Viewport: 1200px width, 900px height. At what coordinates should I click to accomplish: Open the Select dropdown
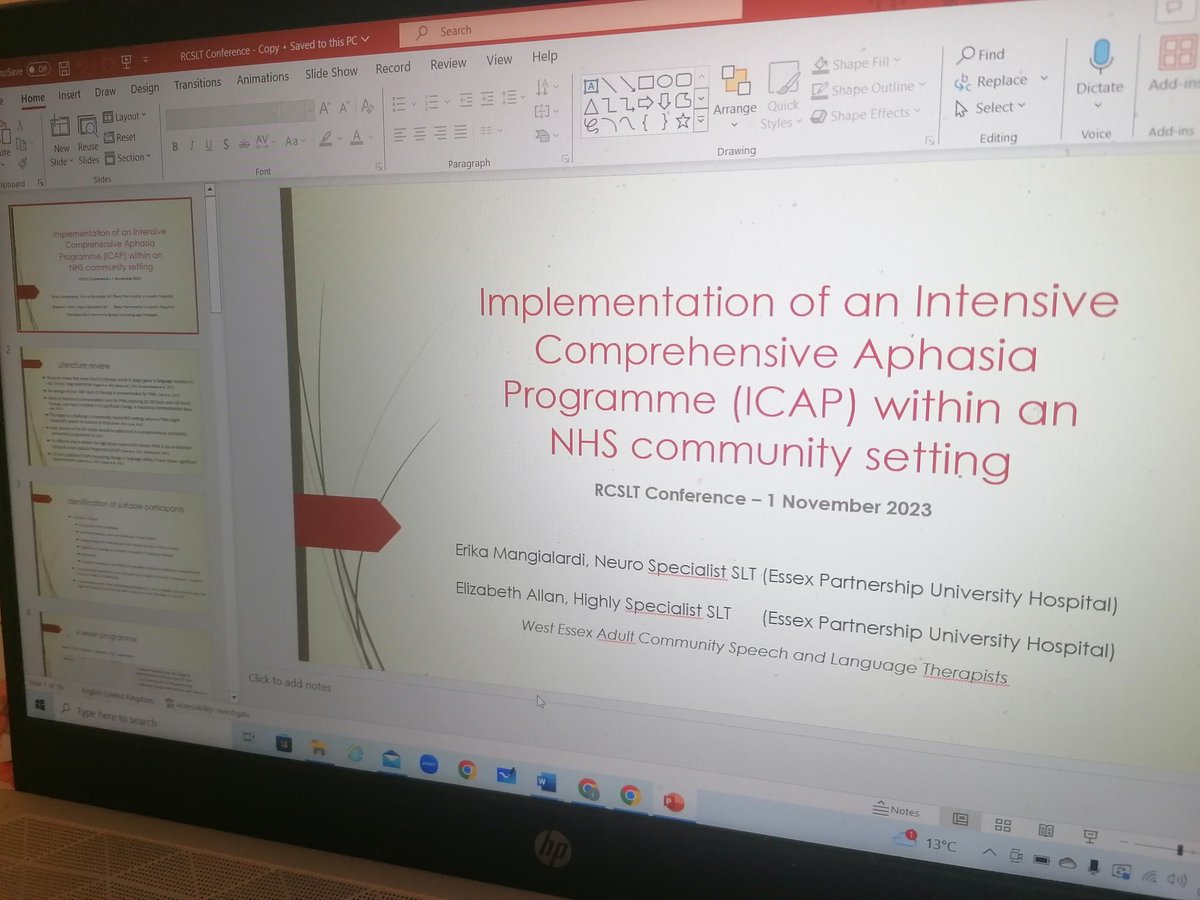tap(991, 107)
